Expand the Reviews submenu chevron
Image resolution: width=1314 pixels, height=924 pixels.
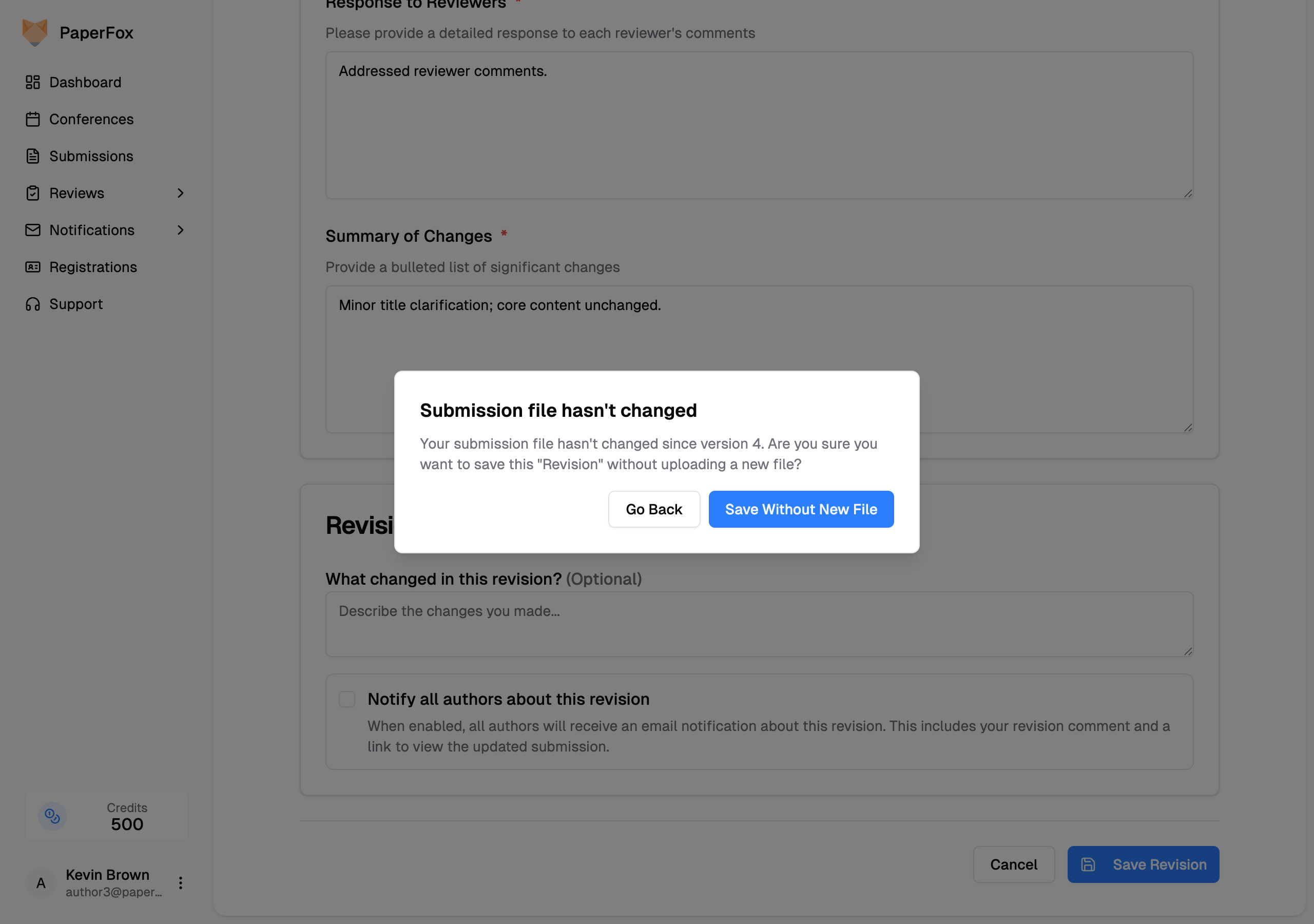coord(180,193)
